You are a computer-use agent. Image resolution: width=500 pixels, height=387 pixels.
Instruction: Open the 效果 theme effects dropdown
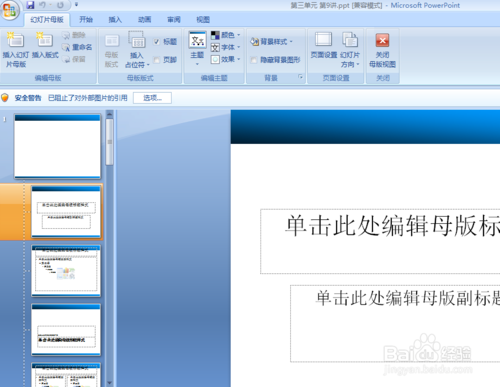point(226,59)
